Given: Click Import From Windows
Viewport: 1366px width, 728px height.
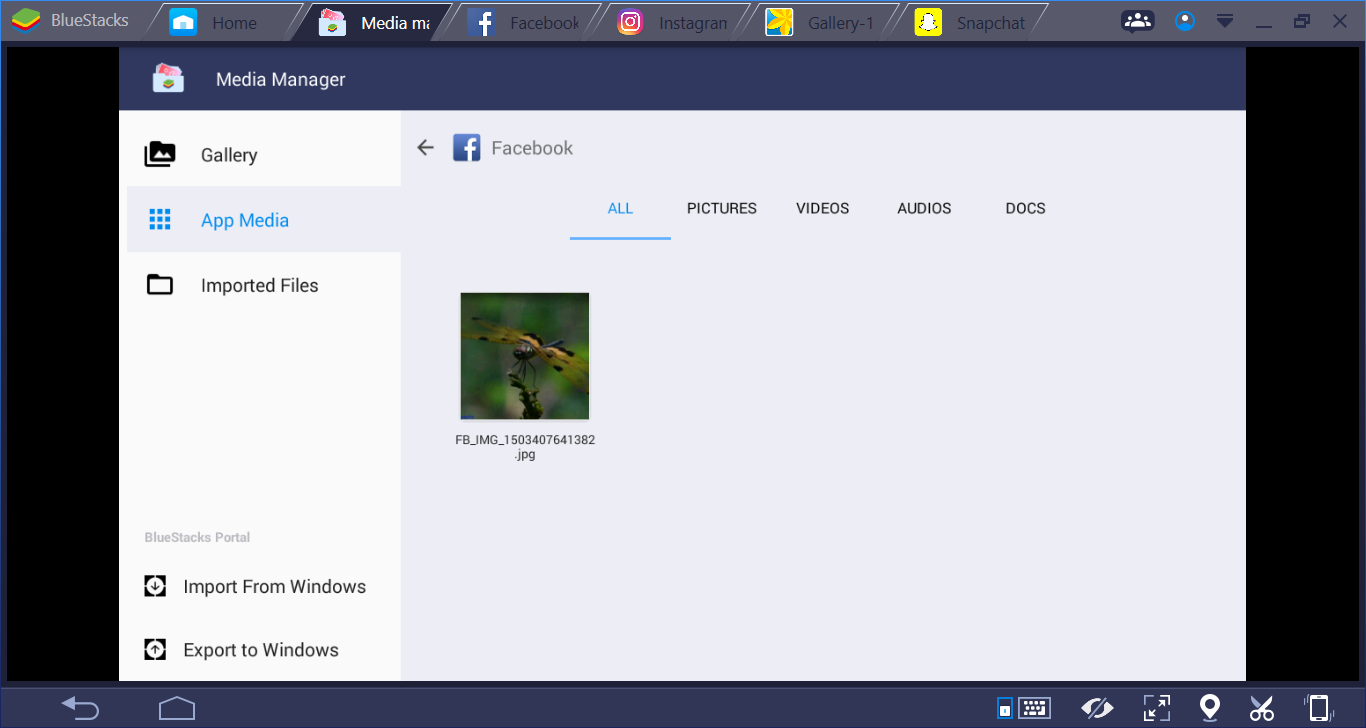Looking at the screenshot, I should (x=274, y=587).
